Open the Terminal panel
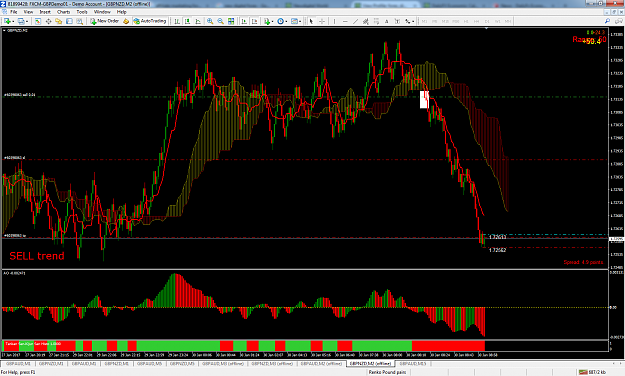 click(69, 21)
